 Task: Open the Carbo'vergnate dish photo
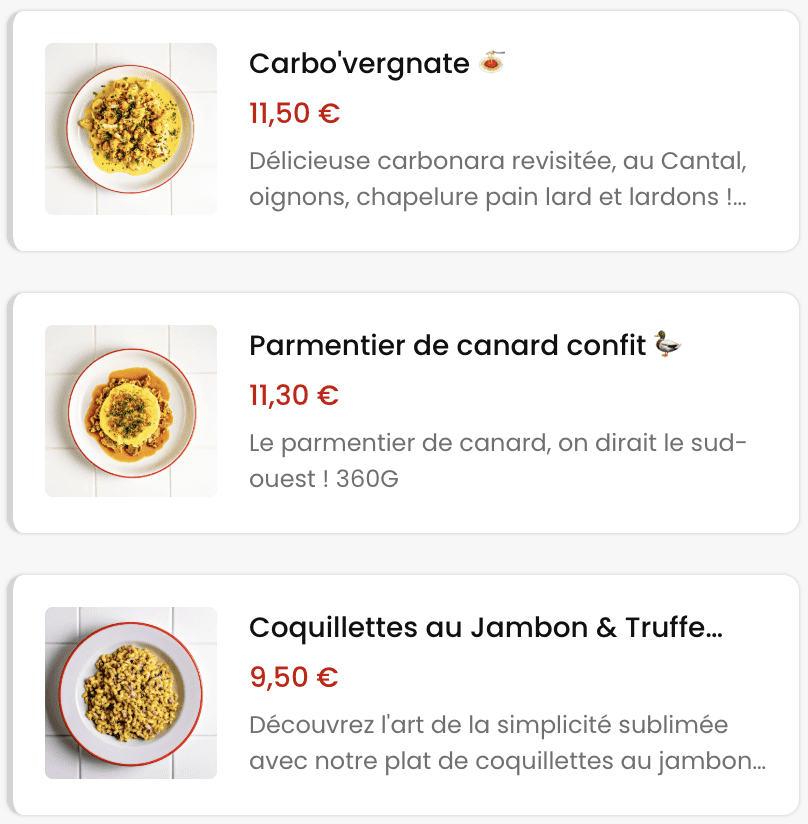131,129
